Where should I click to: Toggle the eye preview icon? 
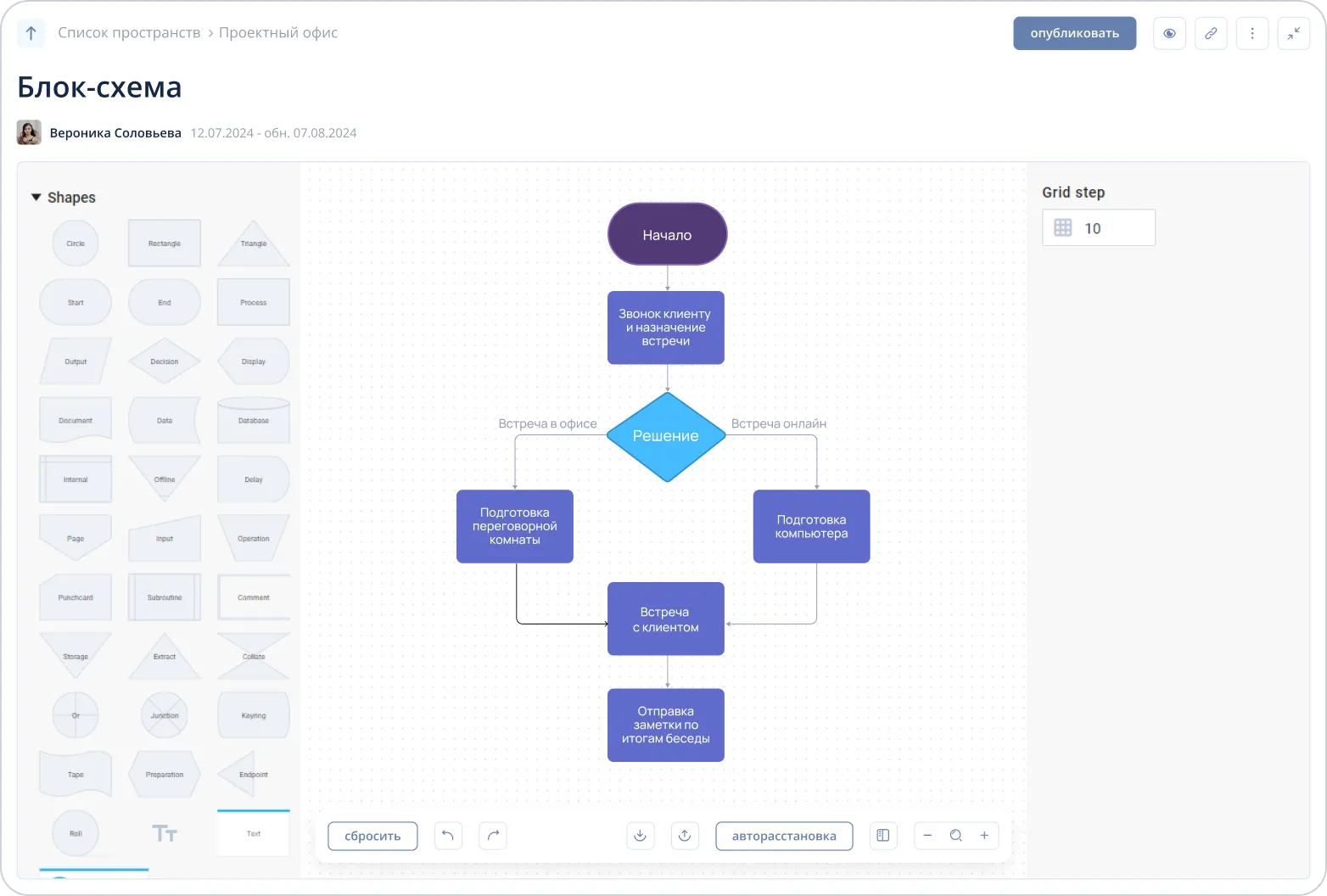[1169, 33]
